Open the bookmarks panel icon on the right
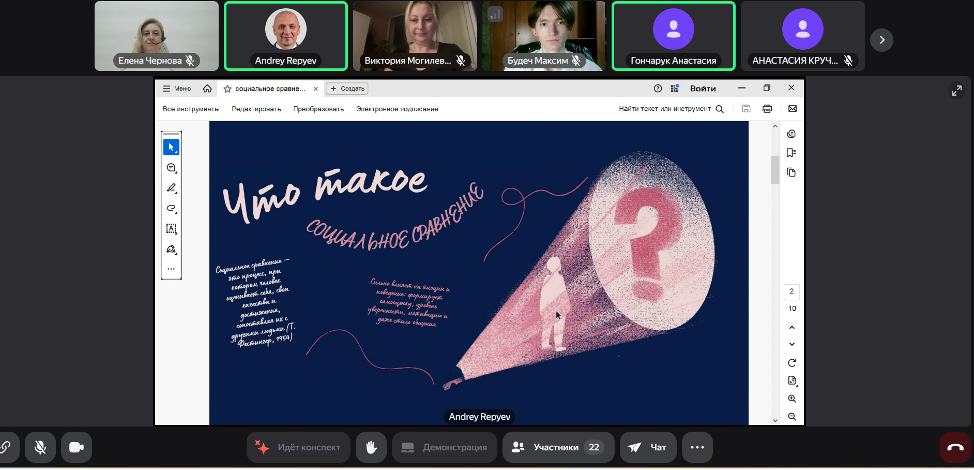 click(791, 153)
